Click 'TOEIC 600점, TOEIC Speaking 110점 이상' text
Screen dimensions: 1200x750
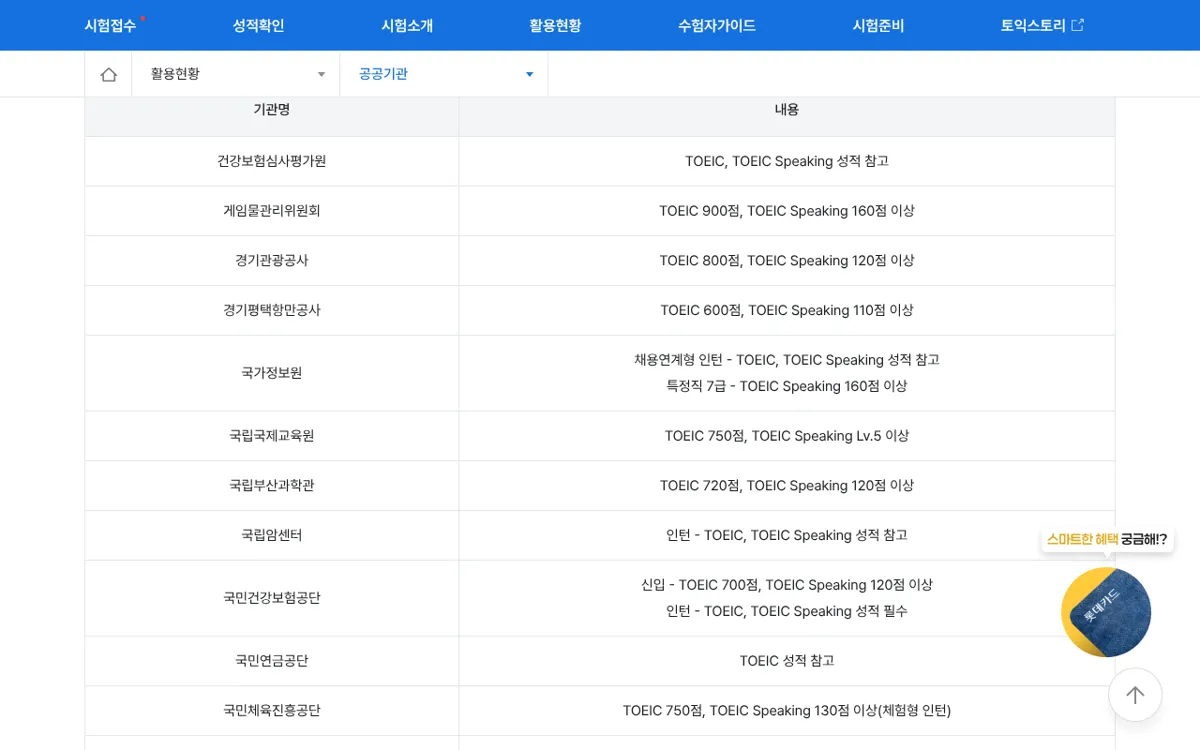point(787,311)
